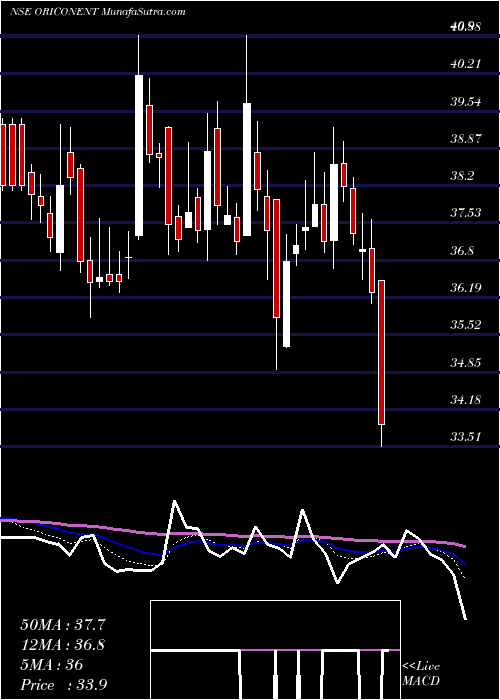Click the 38.87 price axis label
500x700 pixels.
point(466,139)
